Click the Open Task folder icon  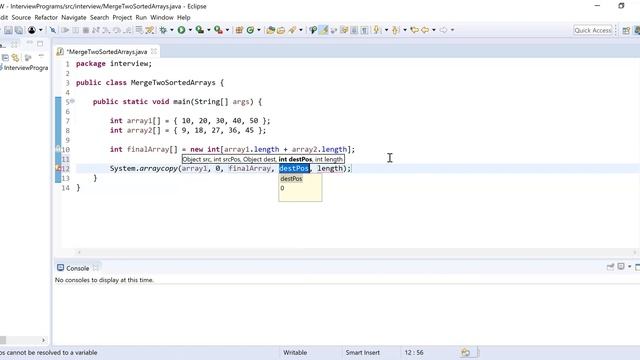[281, 30]
